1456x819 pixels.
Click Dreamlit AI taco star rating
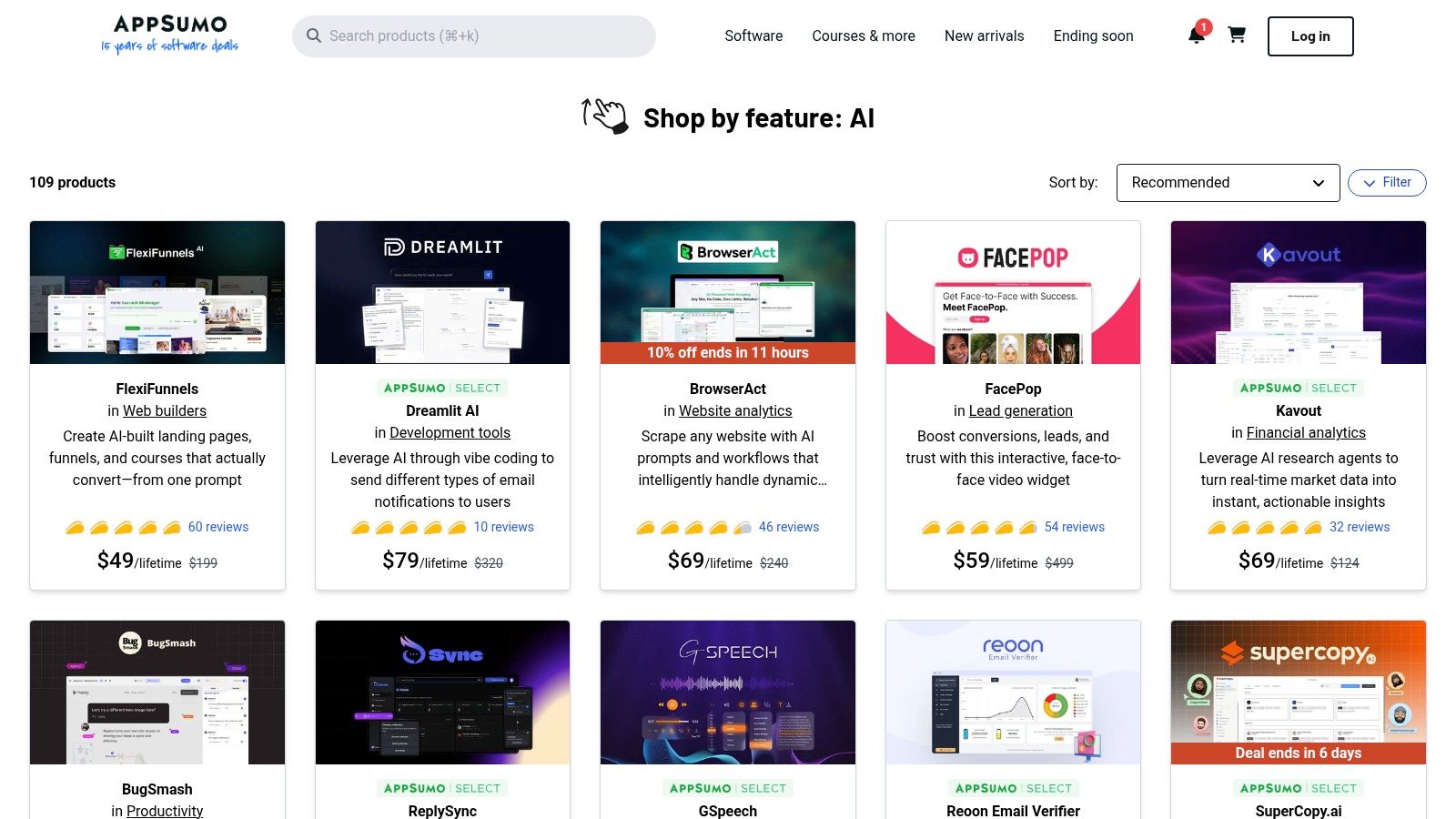[x=409, y=527]
